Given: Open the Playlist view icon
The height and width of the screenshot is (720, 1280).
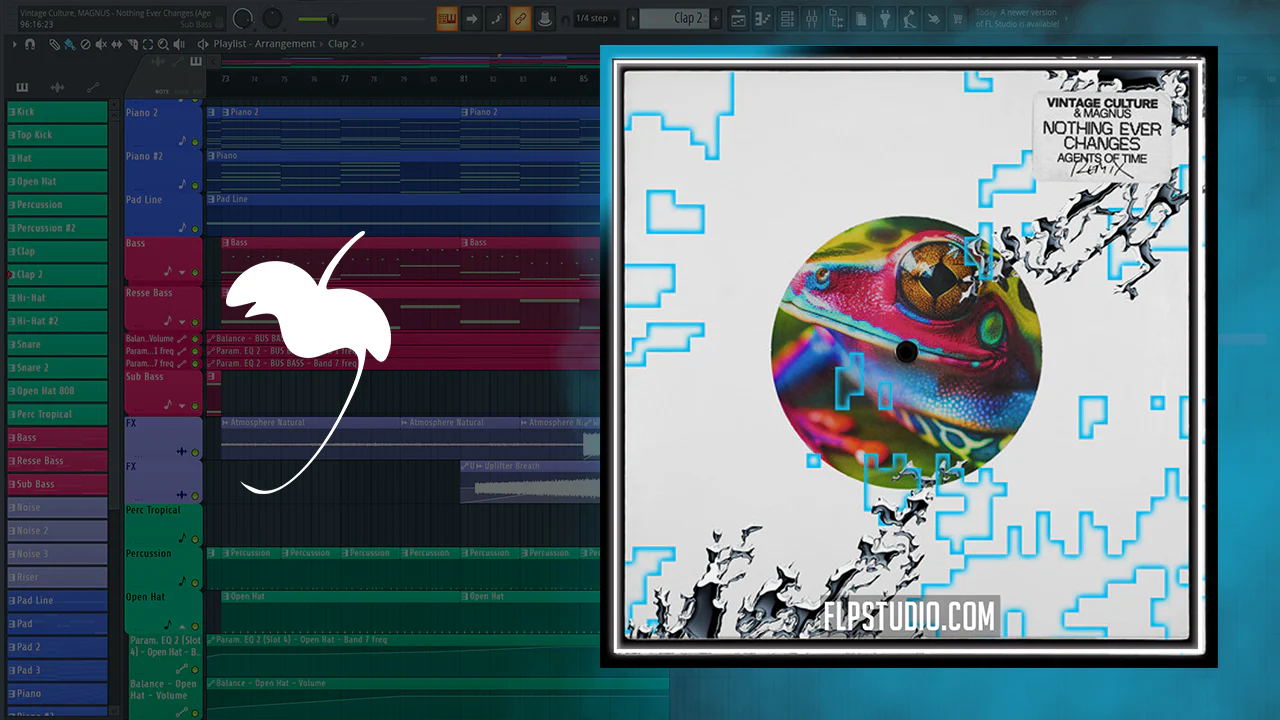Looking at the screenshot, I should tap(739, 18).
